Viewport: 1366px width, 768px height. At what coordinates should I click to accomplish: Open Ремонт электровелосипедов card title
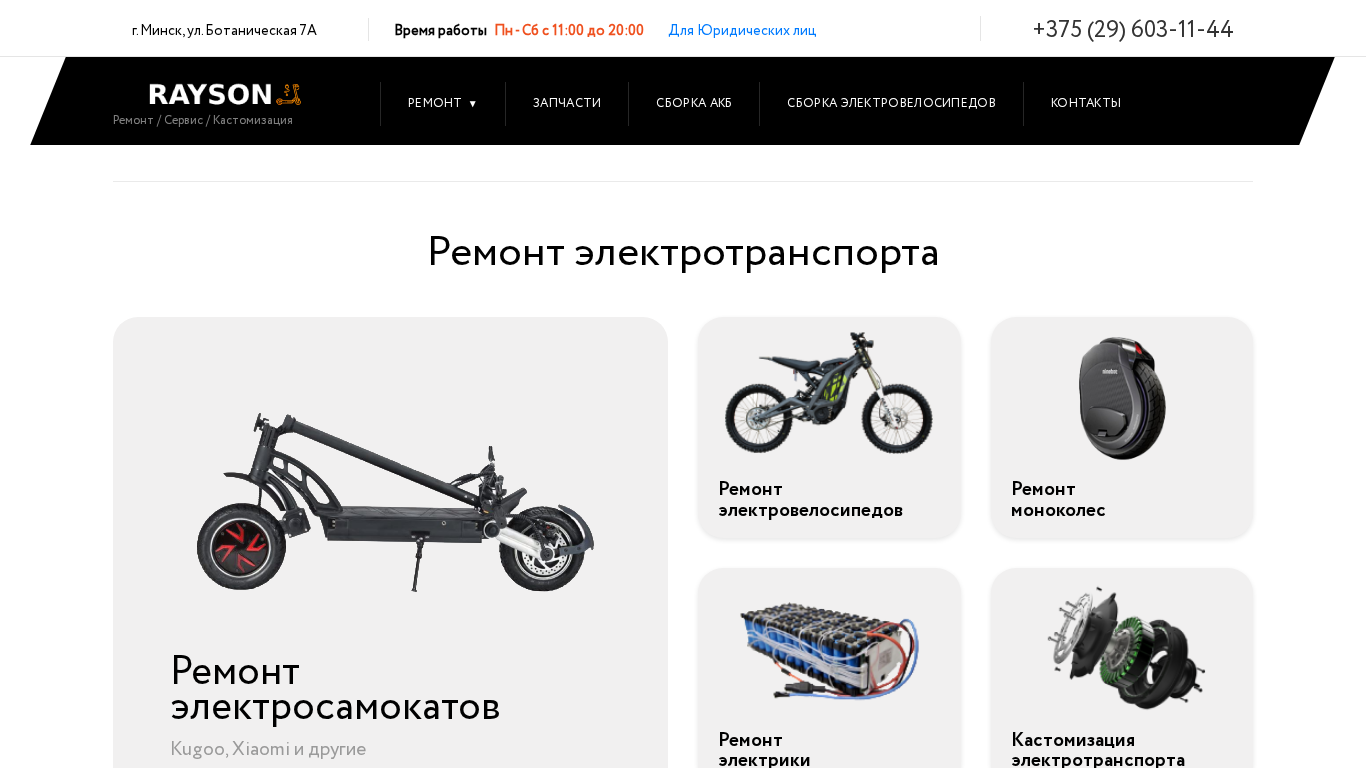811,500
